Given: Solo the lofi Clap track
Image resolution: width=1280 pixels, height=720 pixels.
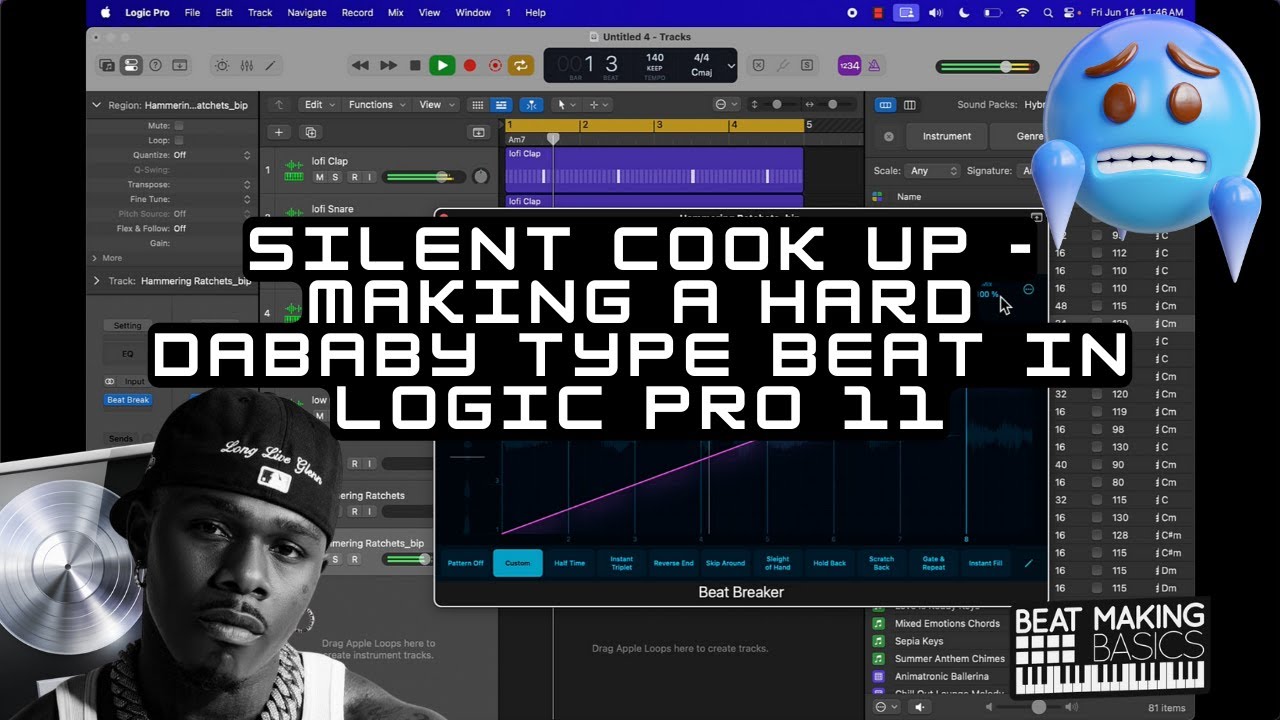Looking at the screenshot, I should click(x=336, y=177).
